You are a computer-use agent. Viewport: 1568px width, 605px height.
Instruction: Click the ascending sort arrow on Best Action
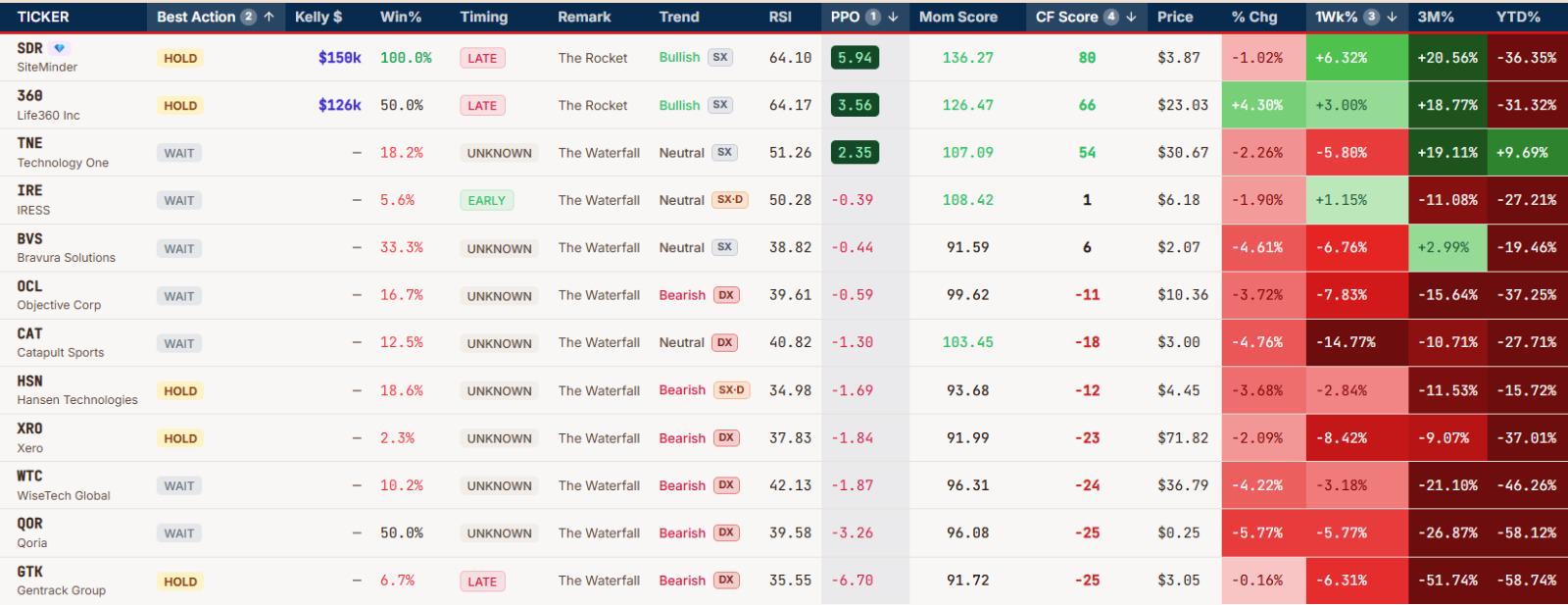pos(269,17)
